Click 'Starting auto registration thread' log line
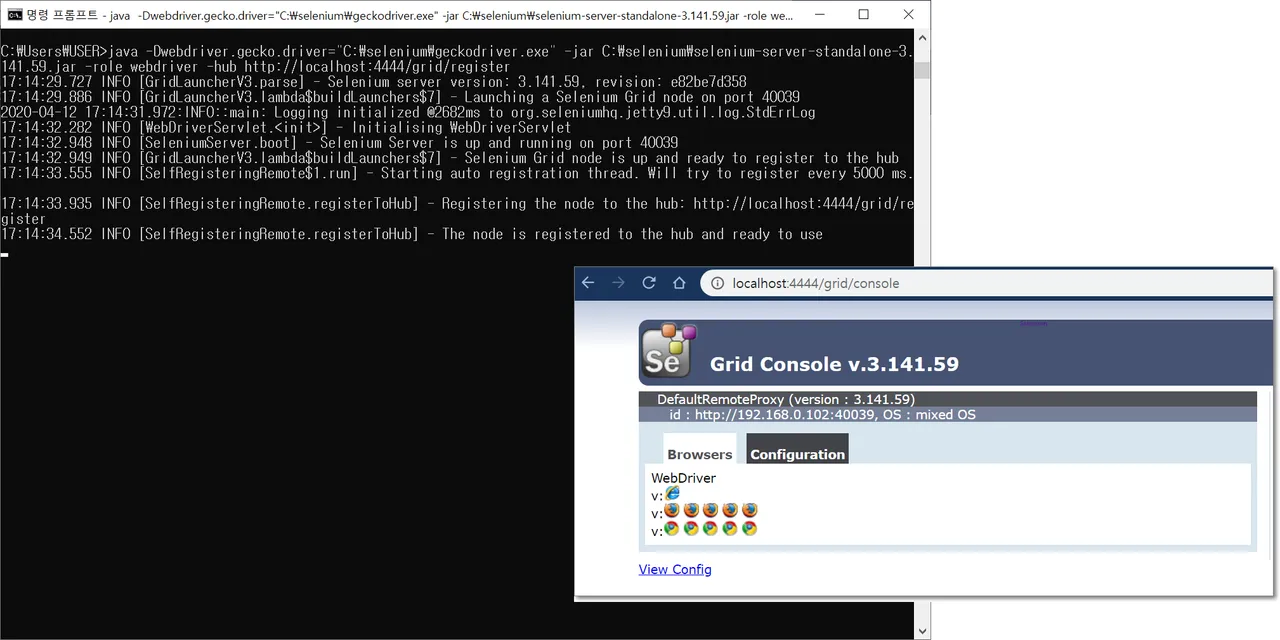Image resolution: width=1280 pixels, height=640 pixels. [457, 173]
